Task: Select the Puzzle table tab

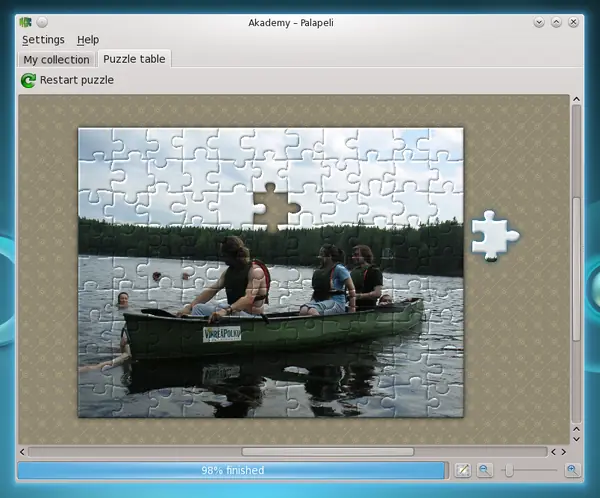Action: (x=134, y=59)
